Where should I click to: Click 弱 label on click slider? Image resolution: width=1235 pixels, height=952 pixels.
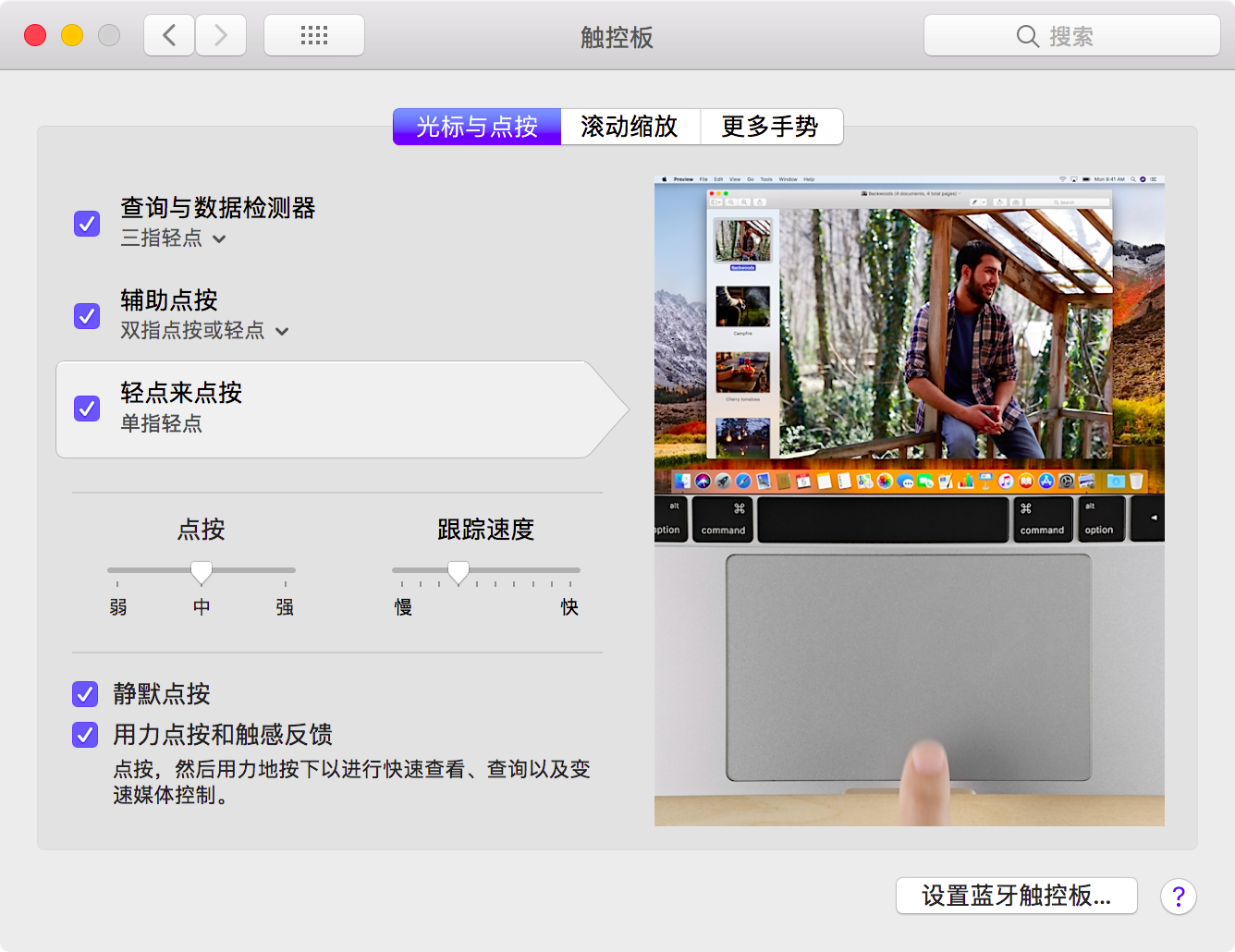pyautogui.click(x=118, y=607)
